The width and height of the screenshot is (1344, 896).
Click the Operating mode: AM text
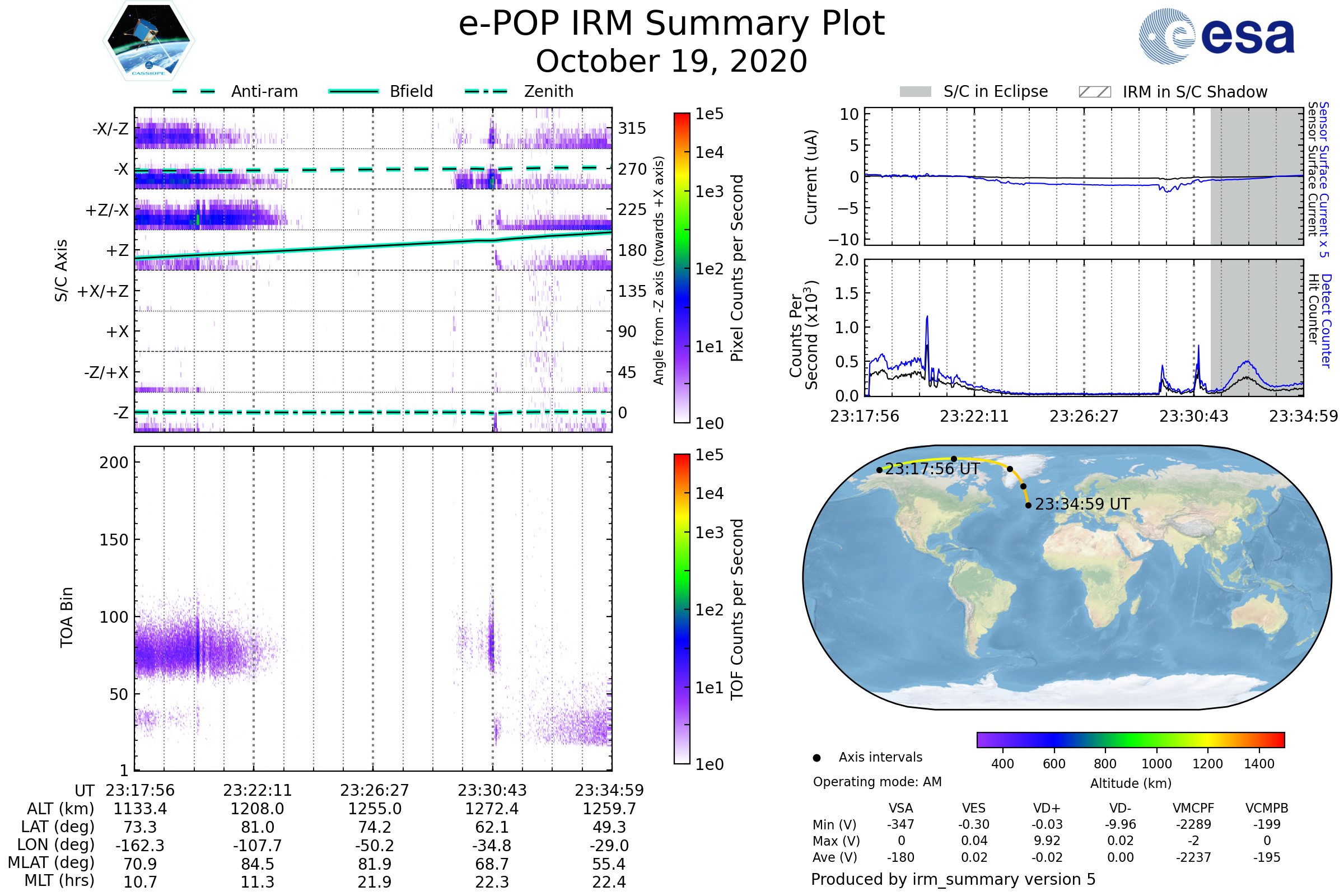pos(877,782)
